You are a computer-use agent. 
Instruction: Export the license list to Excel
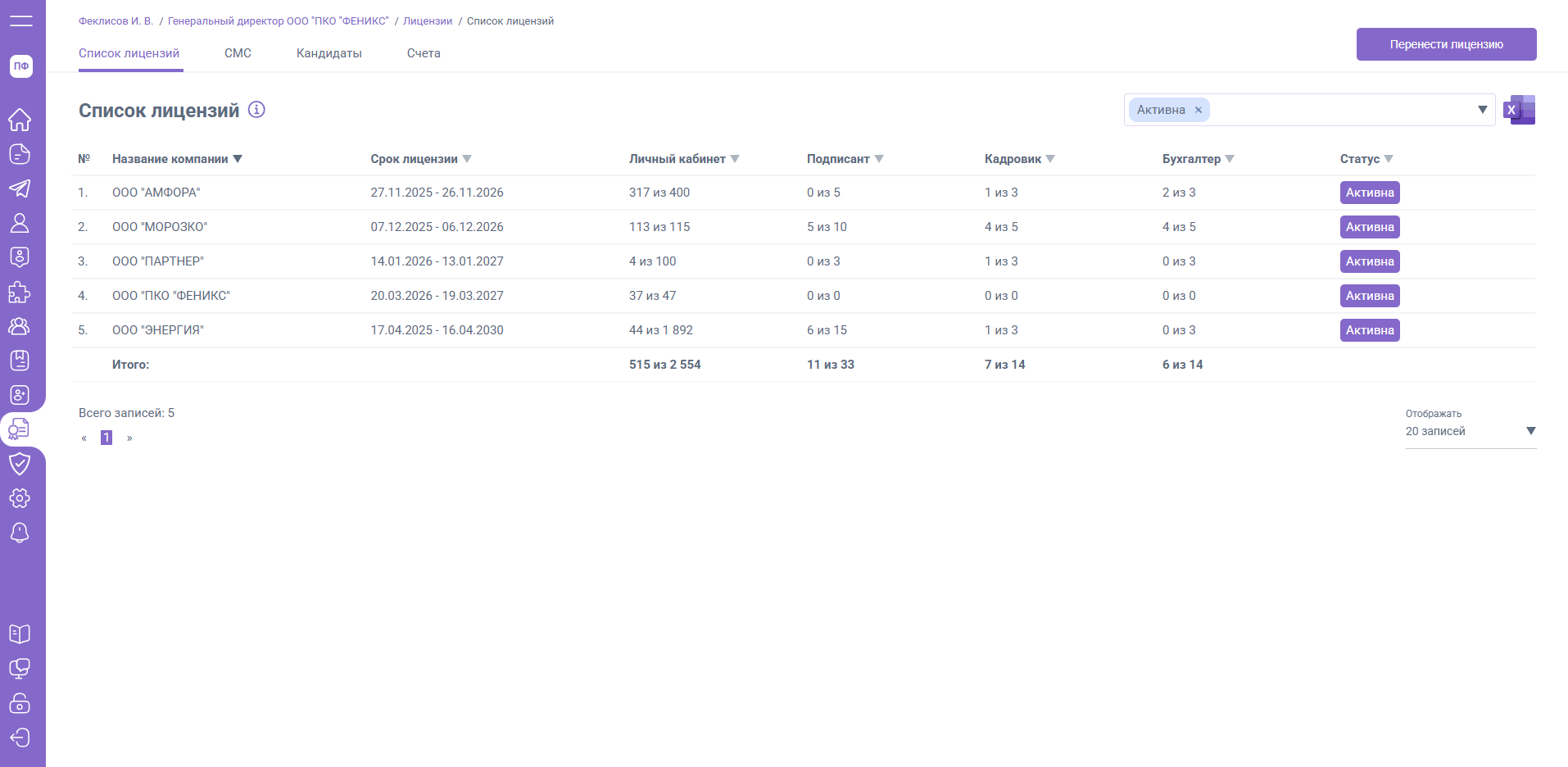[1520, 110]
